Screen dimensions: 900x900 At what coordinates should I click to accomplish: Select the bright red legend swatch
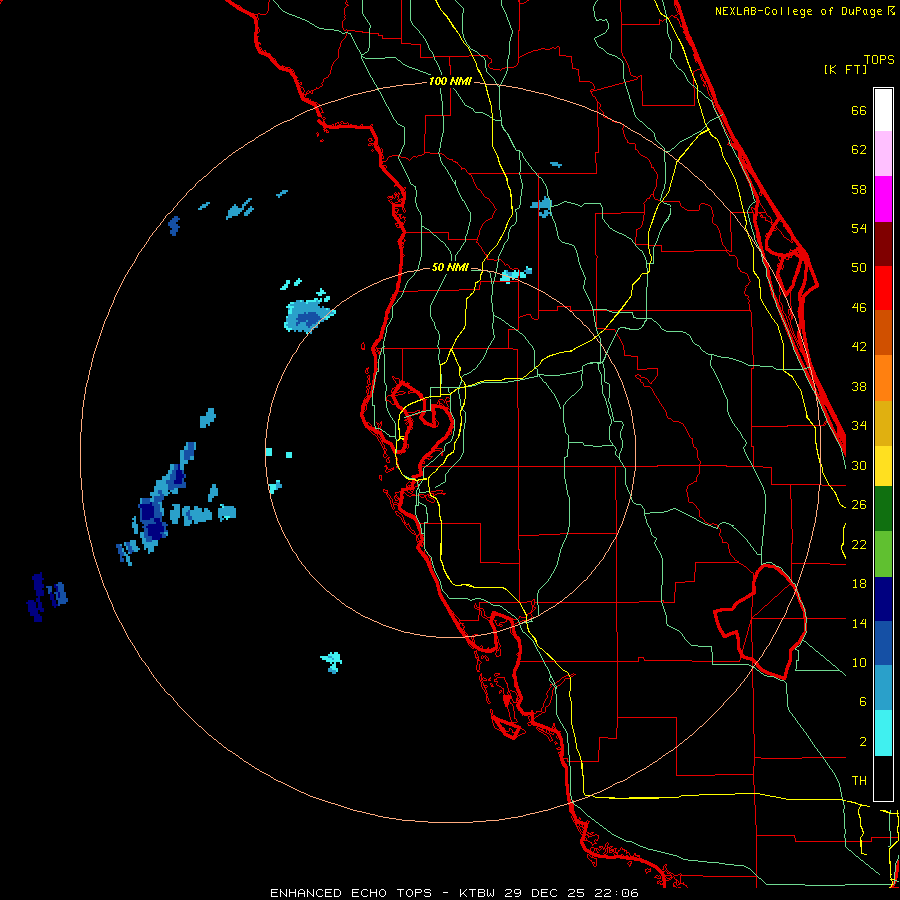(x=883, y=288)
